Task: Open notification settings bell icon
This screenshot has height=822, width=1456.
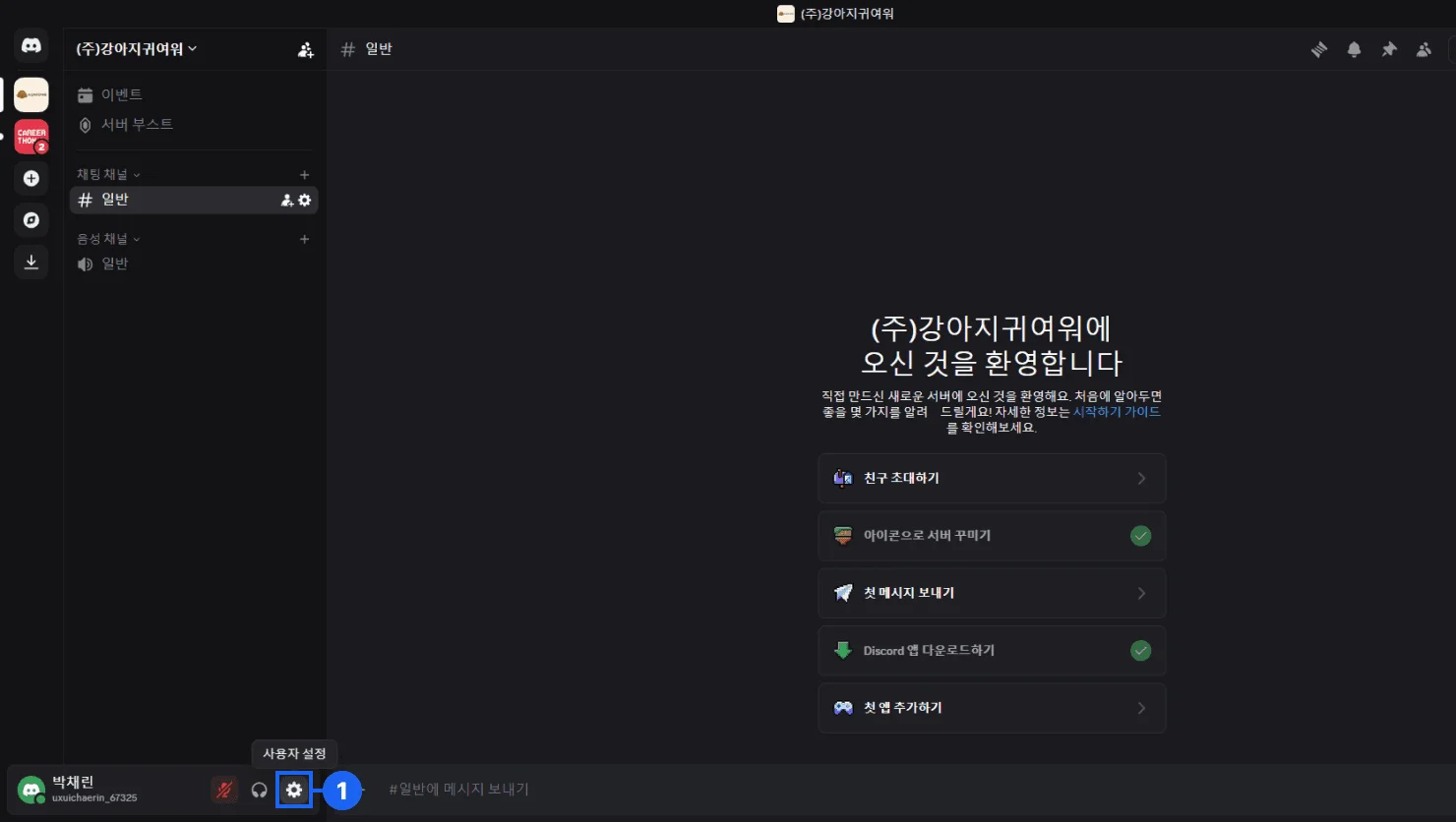Action: pyautogui.click(x=1355, y=49)
